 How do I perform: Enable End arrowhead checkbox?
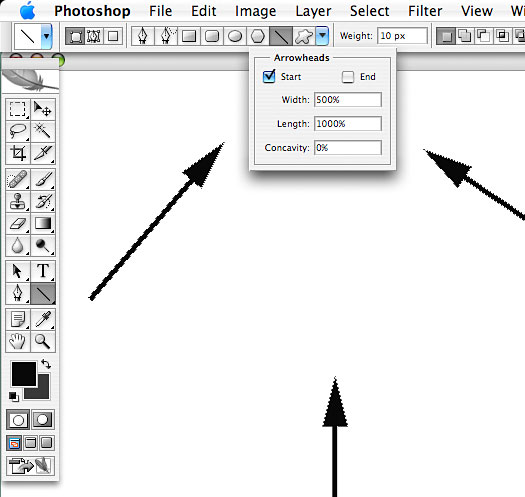tap(348, 77)
